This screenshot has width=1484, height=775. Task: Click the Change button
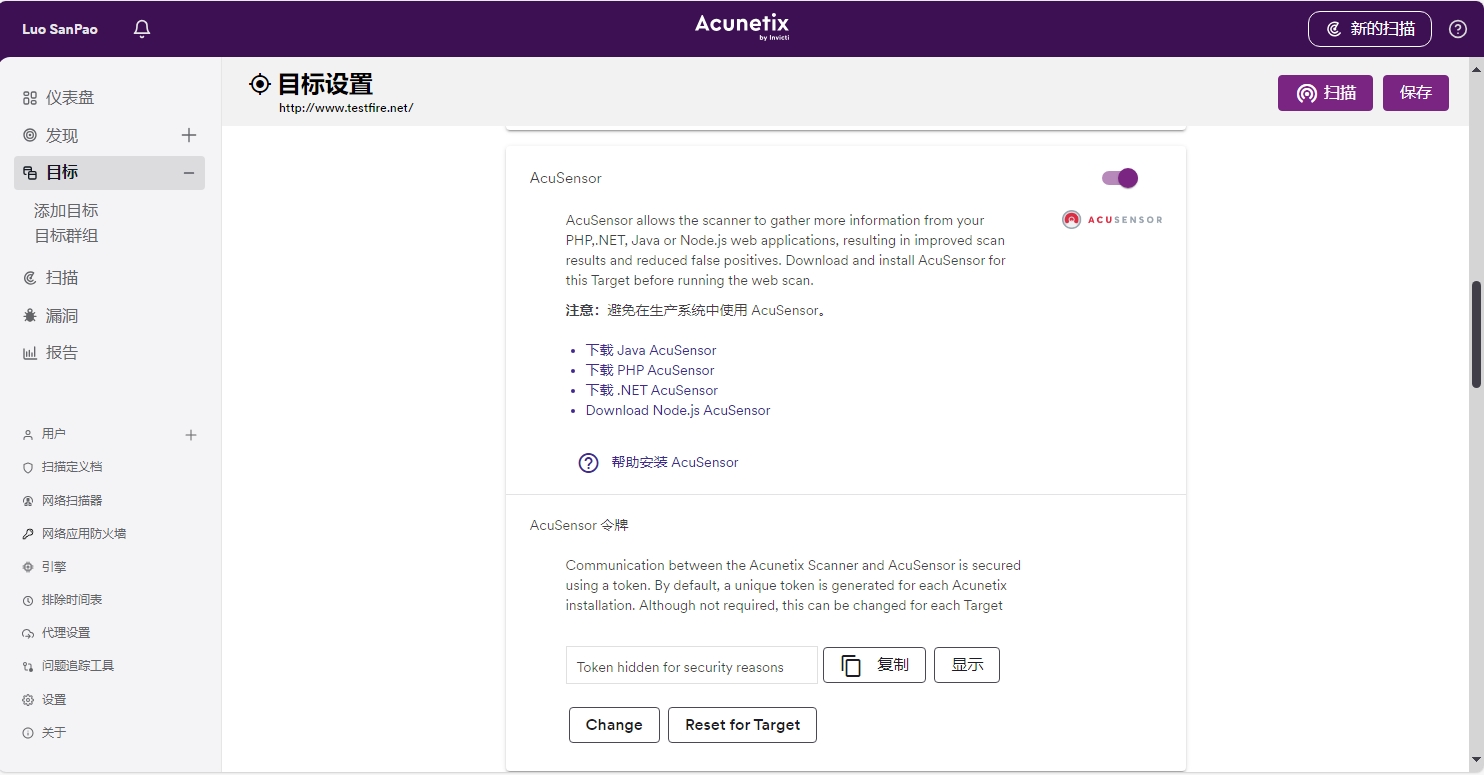click(x=614, y=725)
